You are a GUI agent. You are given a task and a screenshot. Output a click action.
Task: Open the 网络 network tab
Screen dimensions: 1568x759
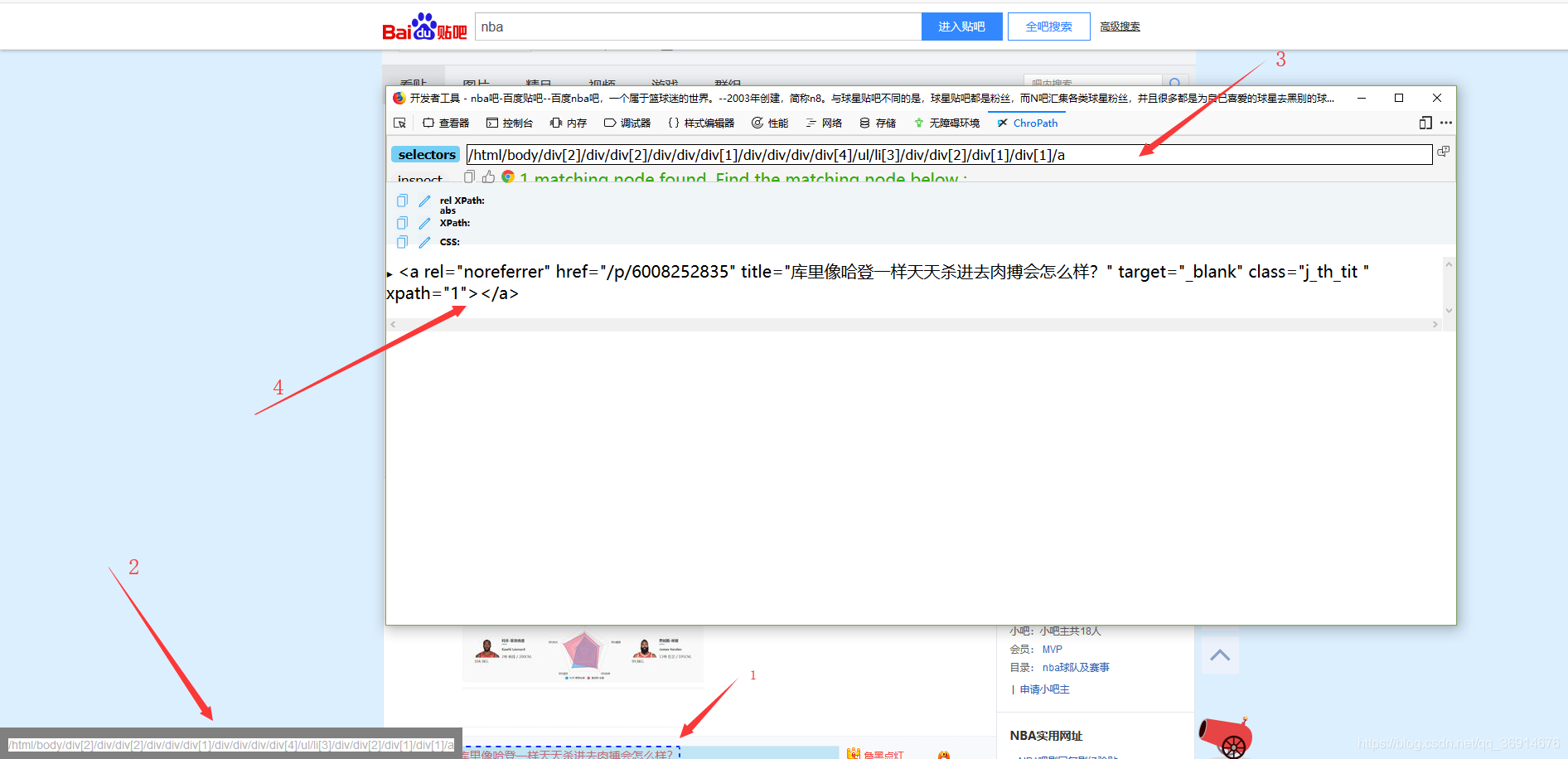(824, 123)
